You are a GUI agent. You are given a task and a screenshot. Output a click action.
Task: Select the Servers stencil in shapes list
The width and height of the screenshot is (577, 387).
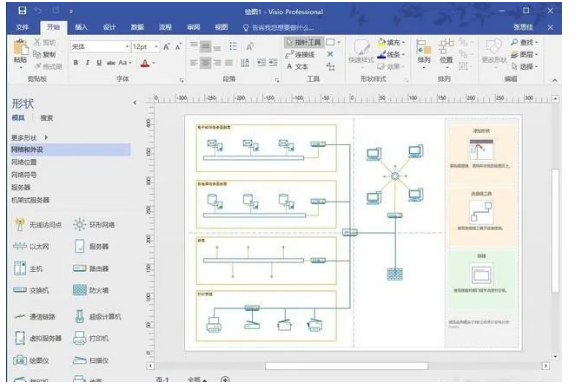point(21,187)
